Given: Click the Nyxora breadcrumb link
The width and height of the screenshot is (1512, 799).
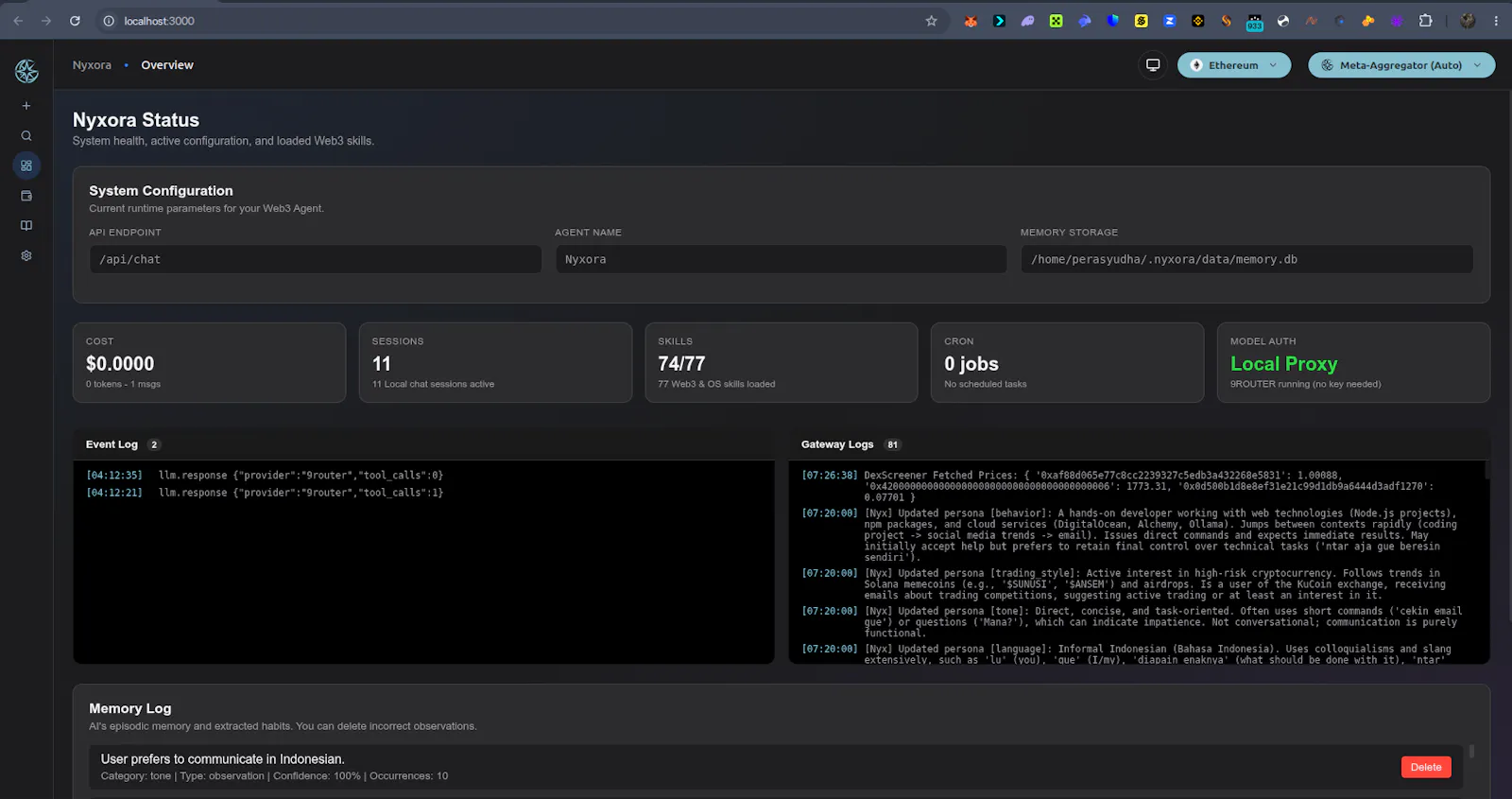Looking at the screenshot, I should tap(92, 65).
